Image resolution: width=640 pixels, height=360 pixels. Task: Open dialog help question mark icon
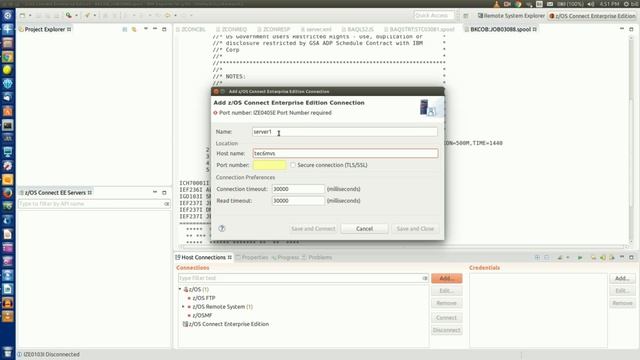coord(222,229)
